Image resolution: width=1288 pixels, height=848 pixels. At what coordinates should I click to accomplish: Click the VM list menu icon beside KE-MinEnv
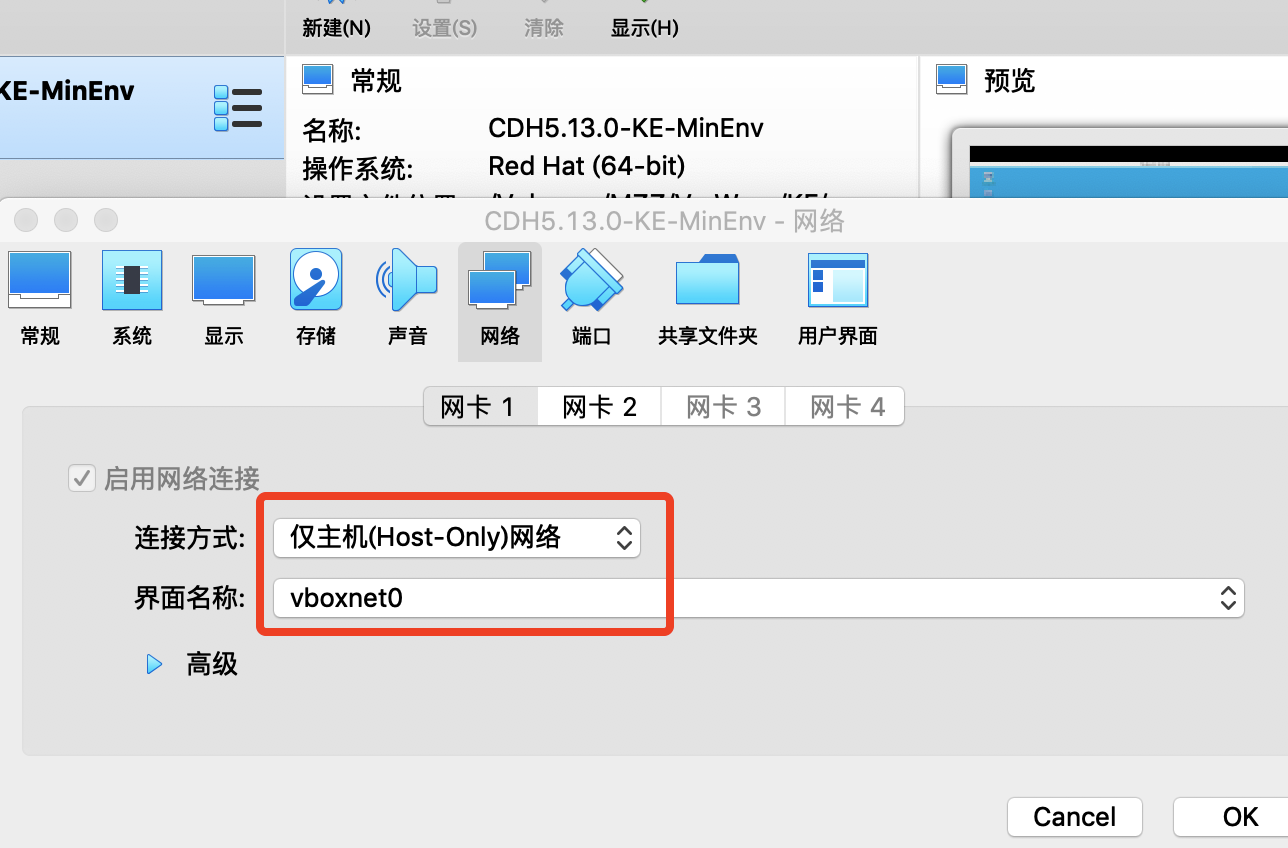238,108
